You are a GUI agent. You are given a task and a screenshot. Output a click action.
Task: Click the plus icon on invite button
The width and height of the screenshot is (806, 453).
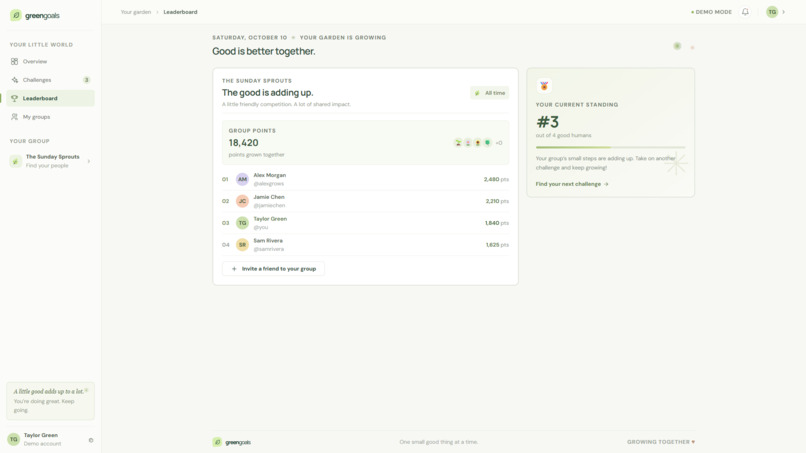(234, 268)
